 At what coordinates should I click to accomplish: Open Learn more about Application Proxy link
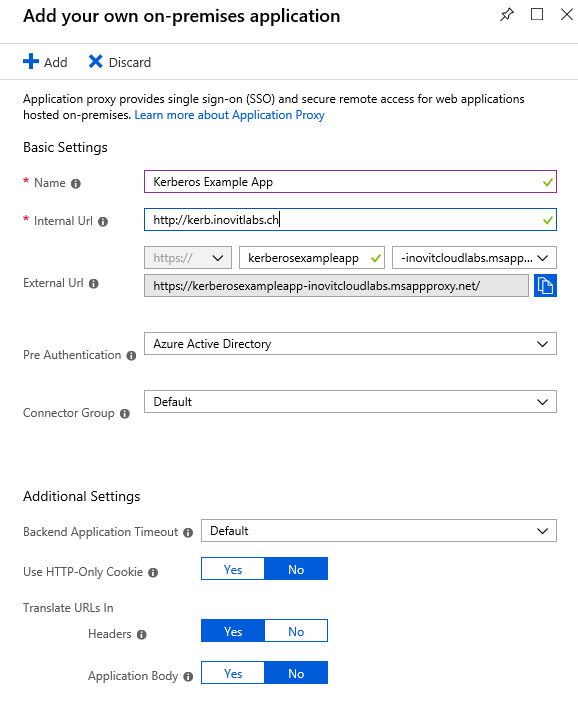[x=229, y=115]
